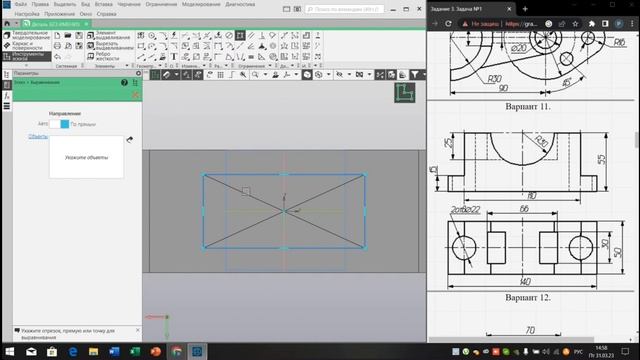This screenshot has width=640, height=360.
Task: Open the Файл menu
Action: pyautogui.click(x=20, y=4)
